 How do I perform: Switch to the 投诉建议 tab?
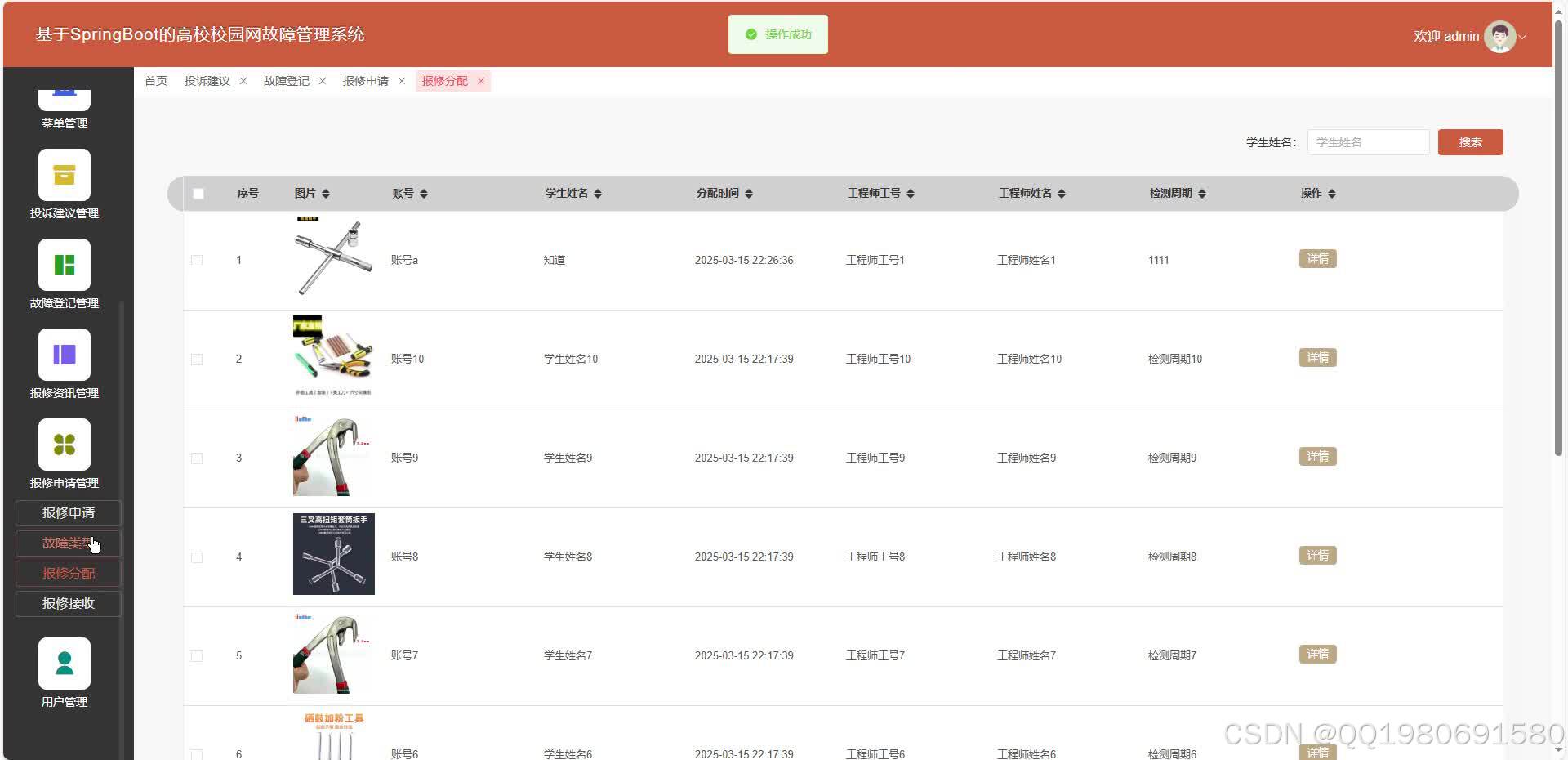click(x=207, y=81)
